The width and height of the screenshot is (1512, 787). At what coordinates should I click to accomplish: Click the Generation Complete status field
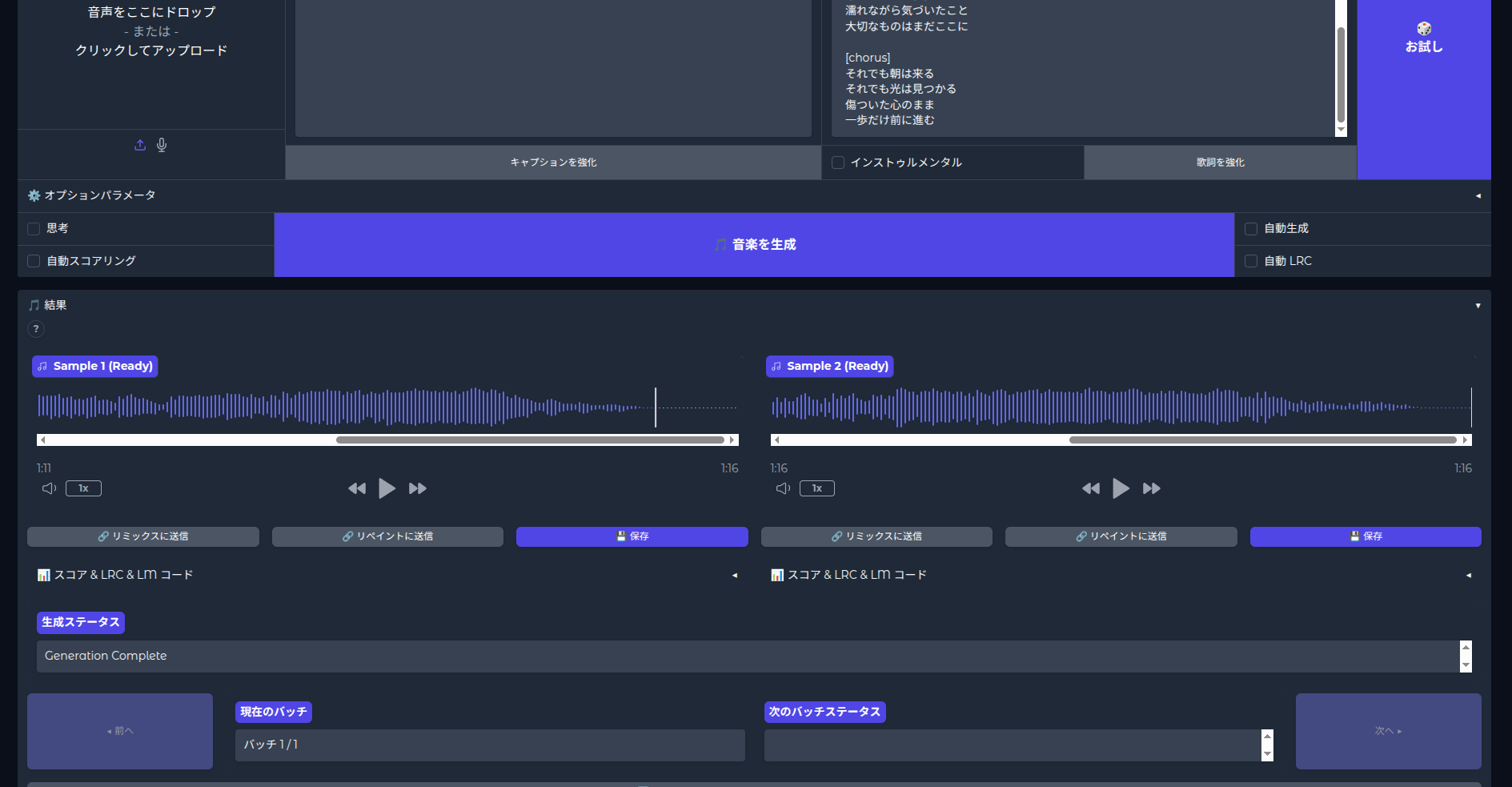(748, 657)
